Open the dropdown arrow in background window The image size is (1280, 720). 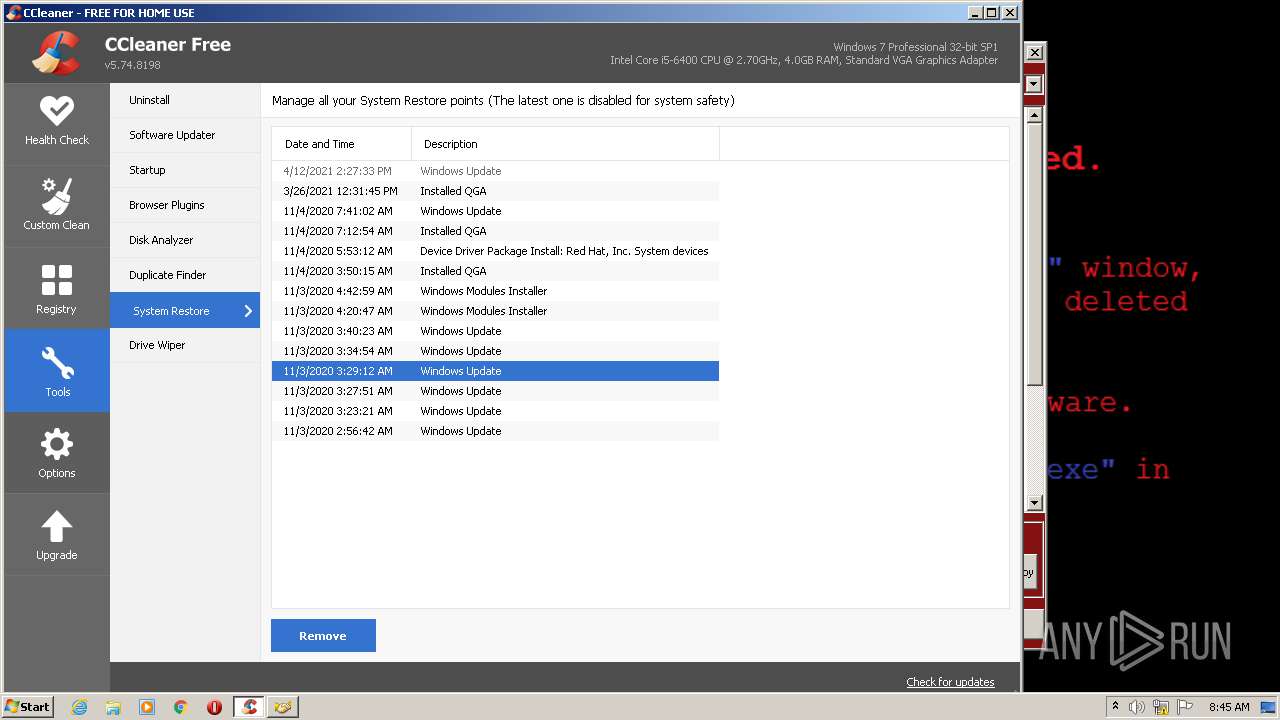pos(1035,84)
